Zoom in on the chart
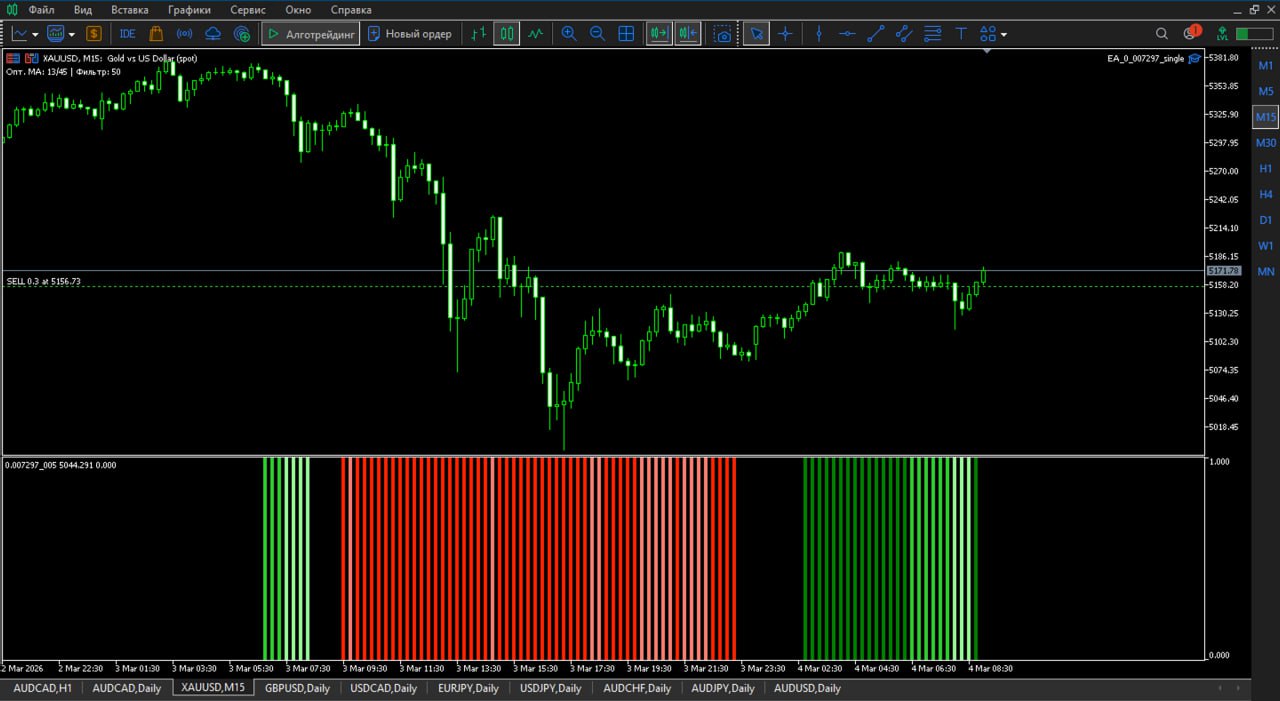Screen dimensions: 1280x701 pos(569,33)
